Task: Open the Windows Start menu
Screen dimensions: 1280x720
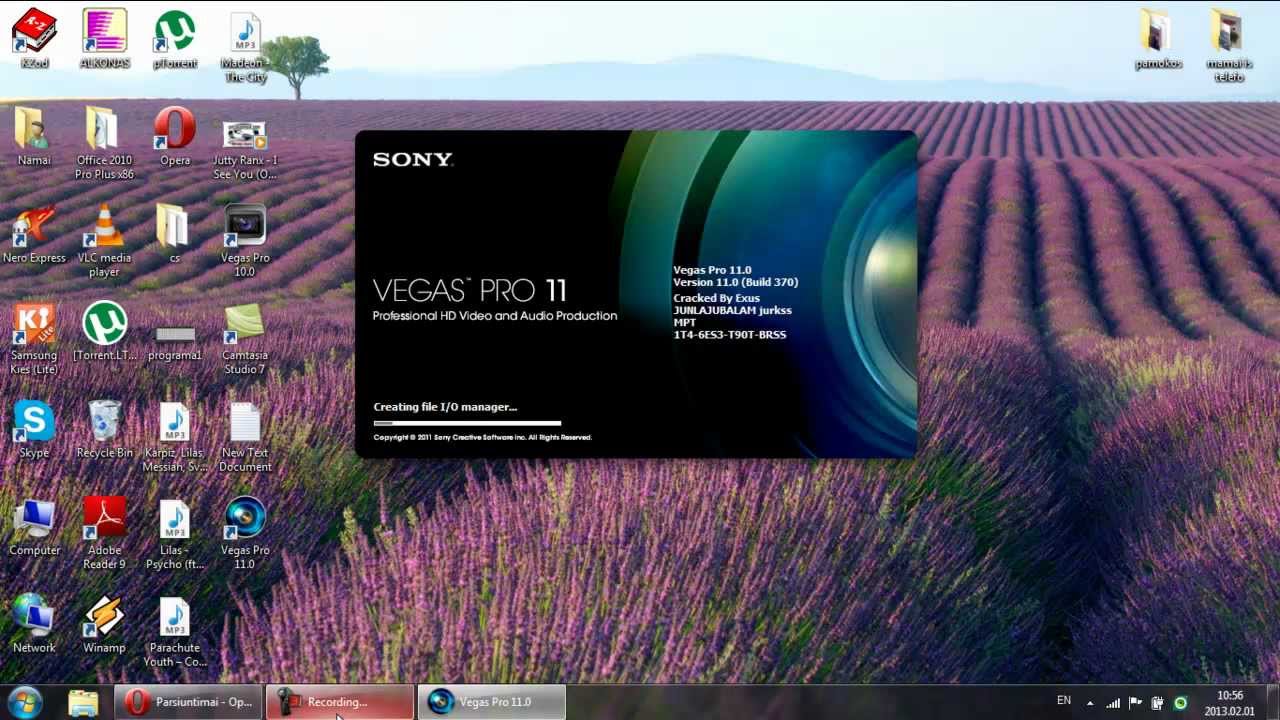Action: tap(26, 702)
